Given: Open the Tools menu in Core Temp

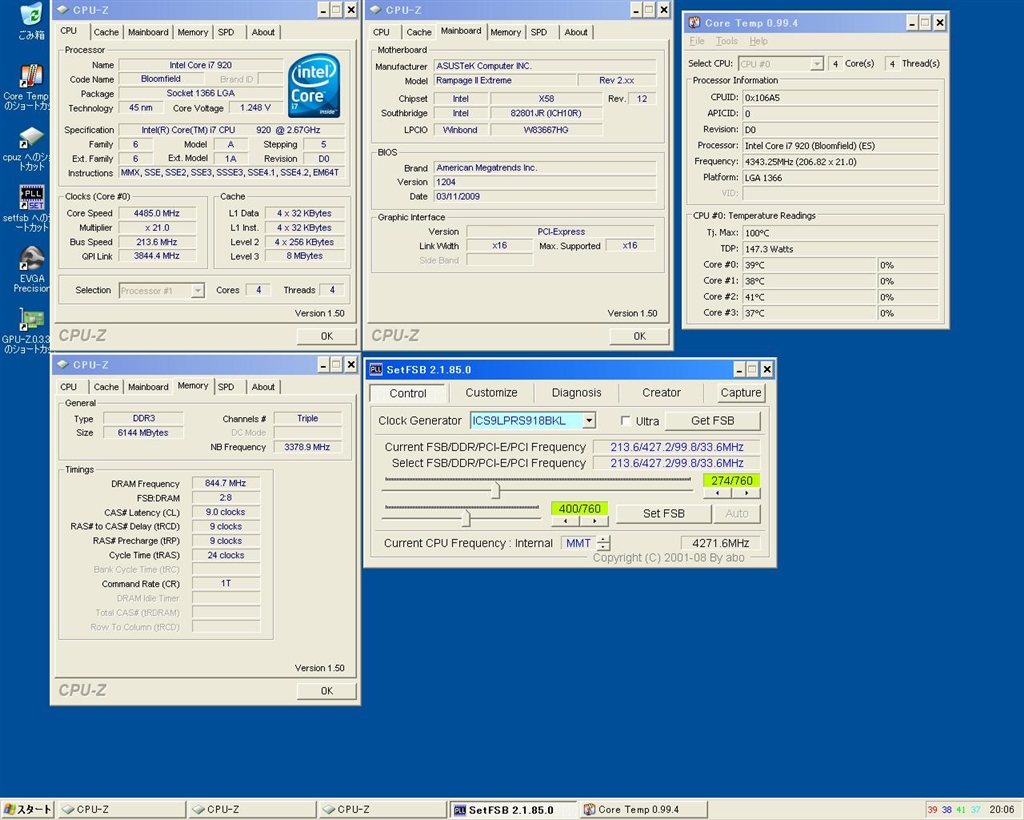Looking at the screenshot, I should (x=727, y=42).
